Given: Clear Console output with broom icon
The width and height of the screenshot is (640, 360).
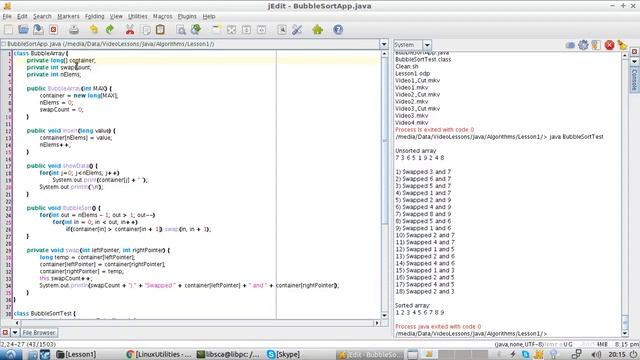Looking at the screenshot, I should pos(622,45).
